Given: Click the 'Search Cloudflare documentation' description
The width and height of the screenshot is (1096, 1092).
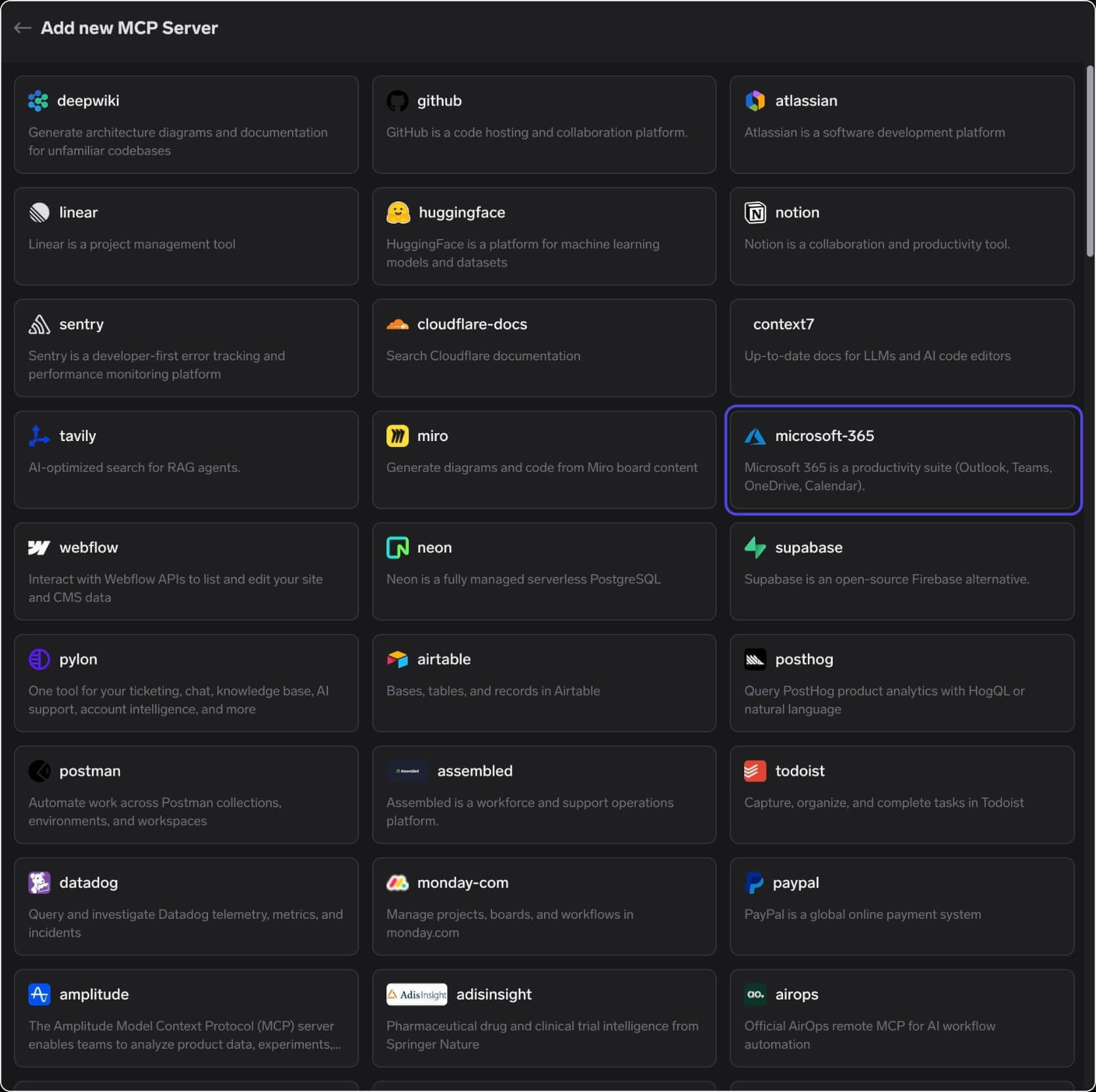Looking at the screenshot, I should click(484, 356).
